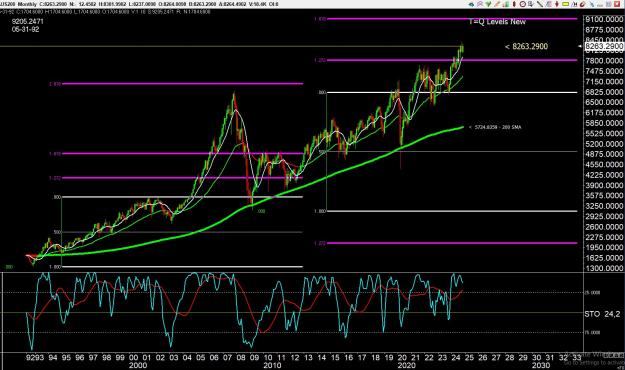This screenshot has width=625, height=370.
Task: Click the 2020 decade label on time axis
Action: coord(406,365)
